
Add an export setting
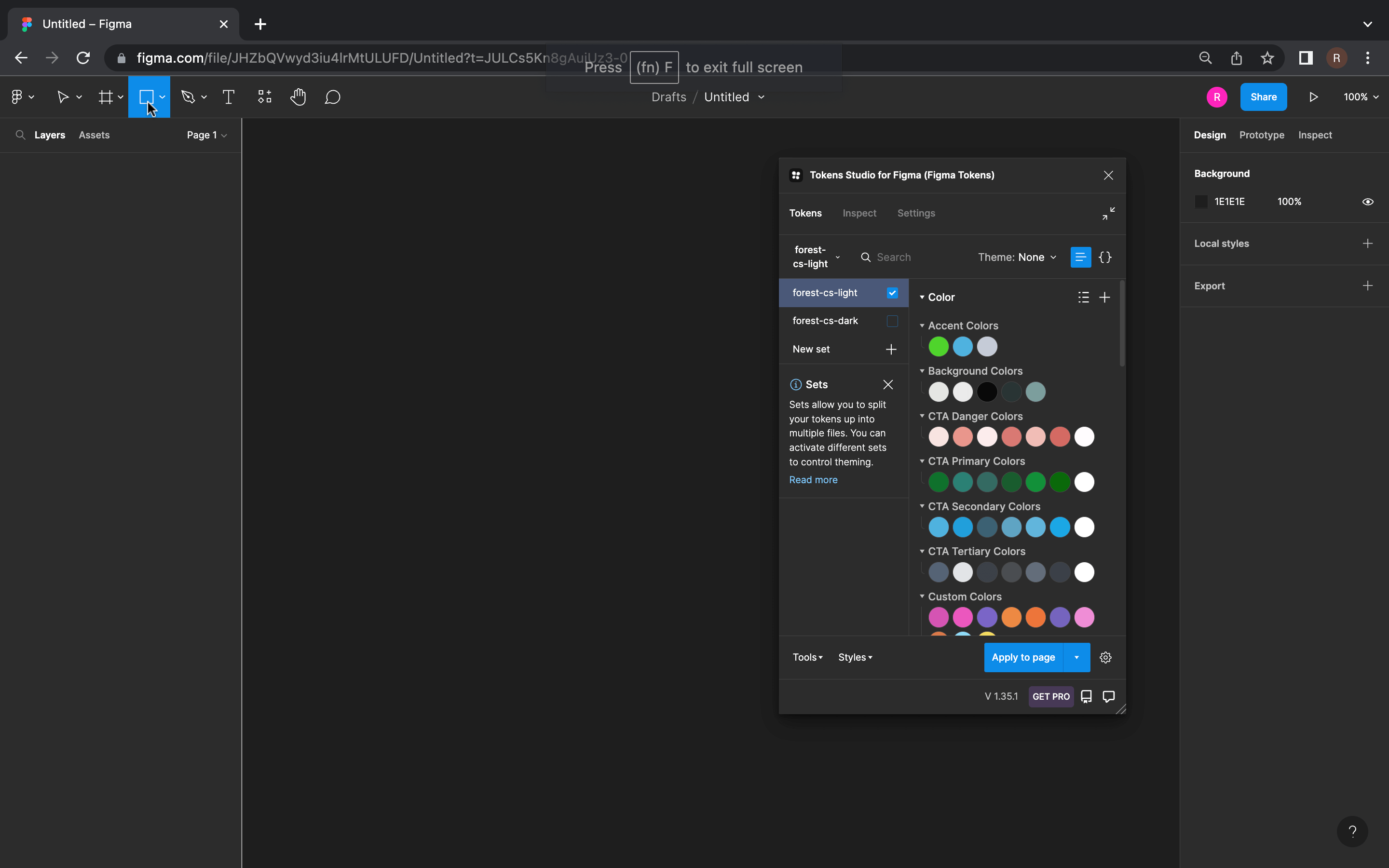[1368, 286]
